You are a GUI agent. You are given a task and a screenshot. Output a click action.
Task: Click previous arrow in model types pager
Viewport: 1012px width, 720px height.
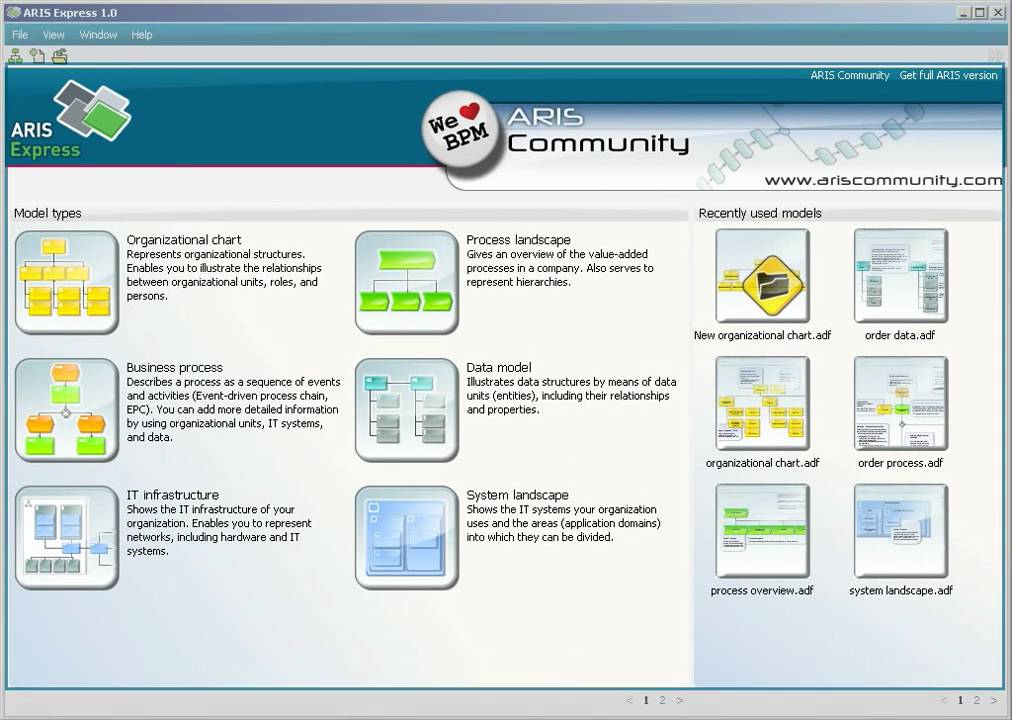click(x=630, y=701)
